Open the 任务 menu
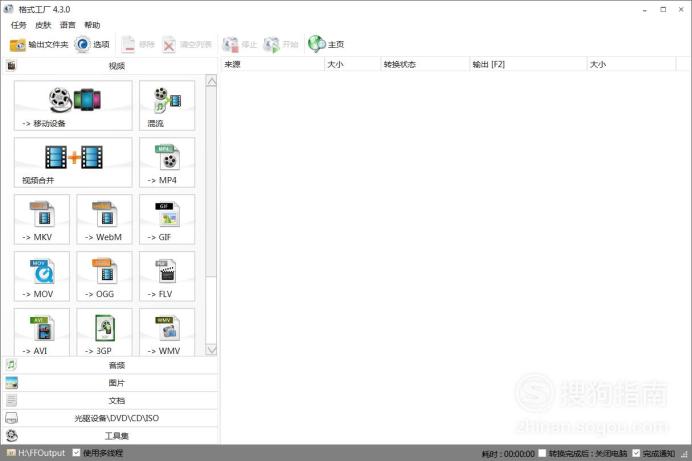The image size is (692, 461). pos(19,25)
